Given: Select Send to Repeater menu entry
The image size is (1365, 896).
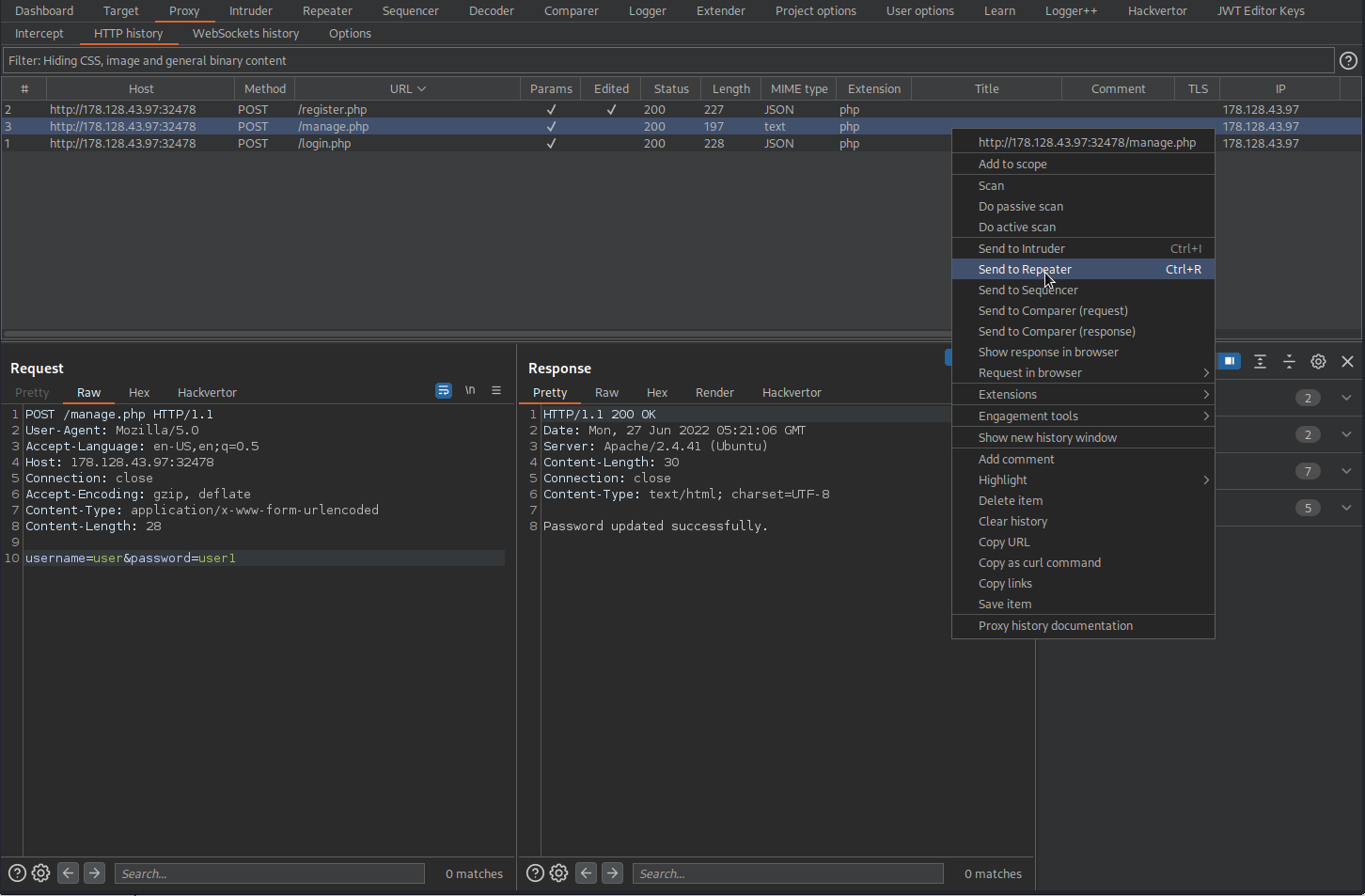Looking at the screenshot, I should pos(1083,270).
